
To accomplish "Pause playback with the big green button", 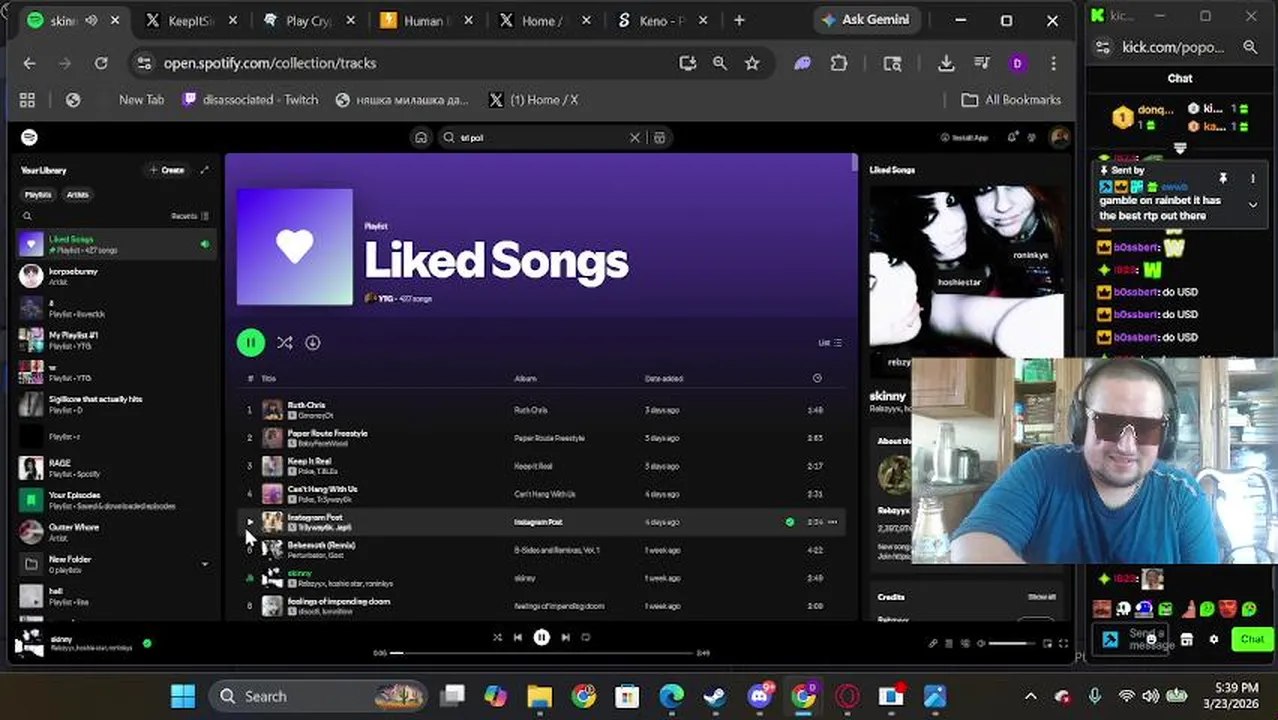I will [x=250, y=343].
